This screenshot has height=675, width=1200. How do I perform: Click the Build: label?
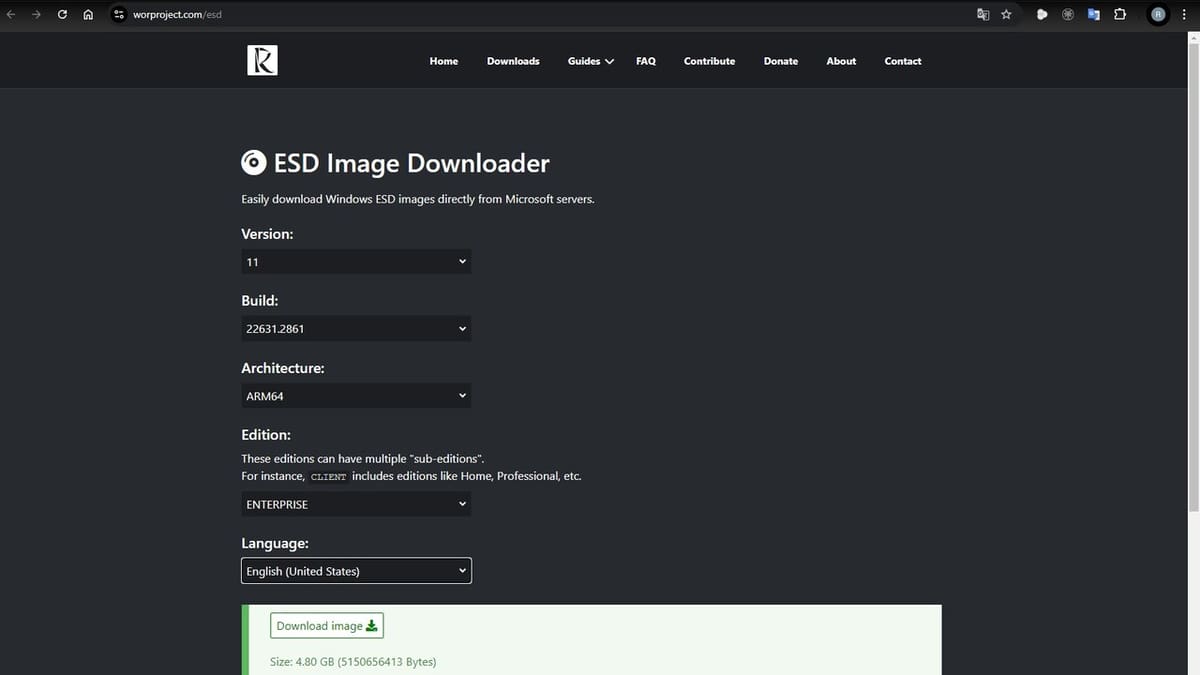click(260, 300)
